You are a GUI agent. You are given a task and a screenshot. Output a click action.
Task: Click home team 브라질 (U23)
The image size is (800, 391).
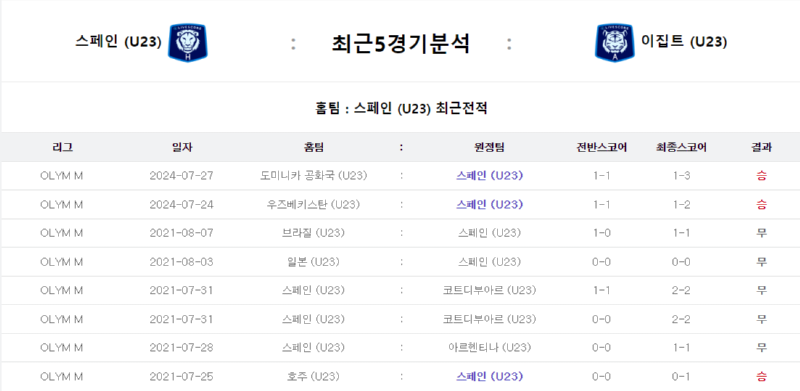coord(313,233)
